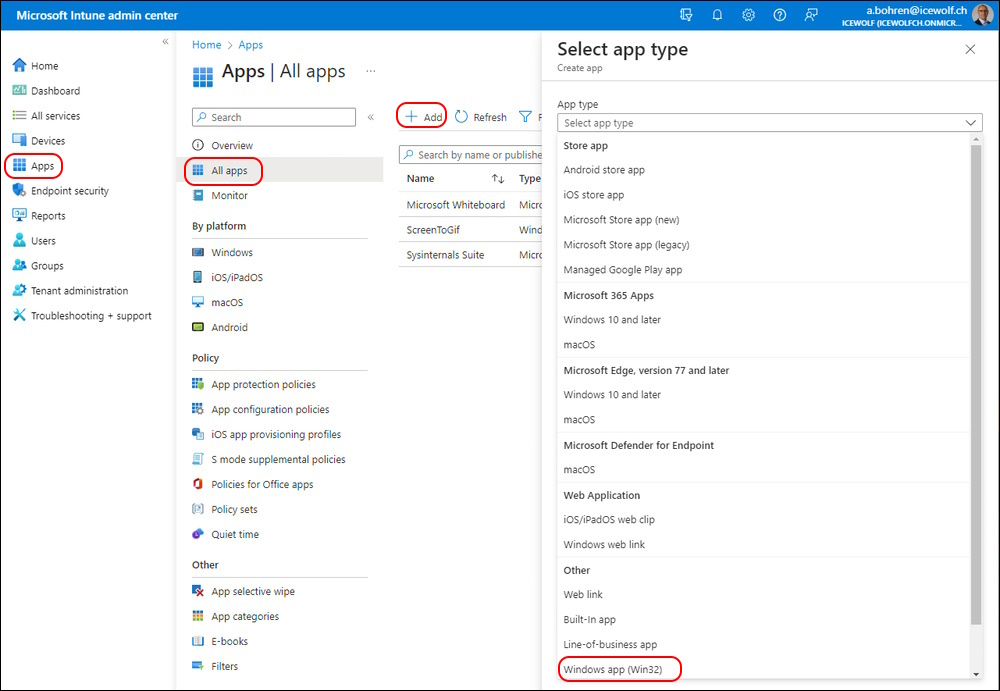Select iOS store app option

click(594, 195)
